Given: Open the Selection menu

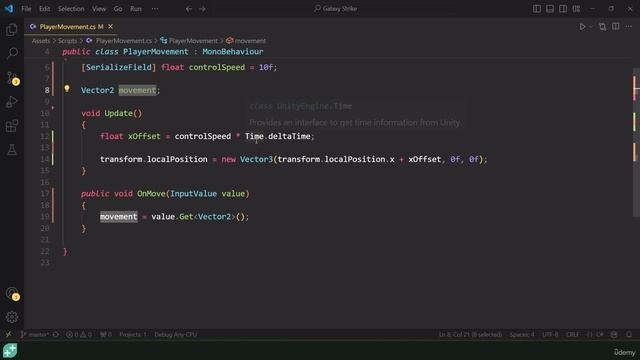Looking at the screenshot, I should 71,9.
